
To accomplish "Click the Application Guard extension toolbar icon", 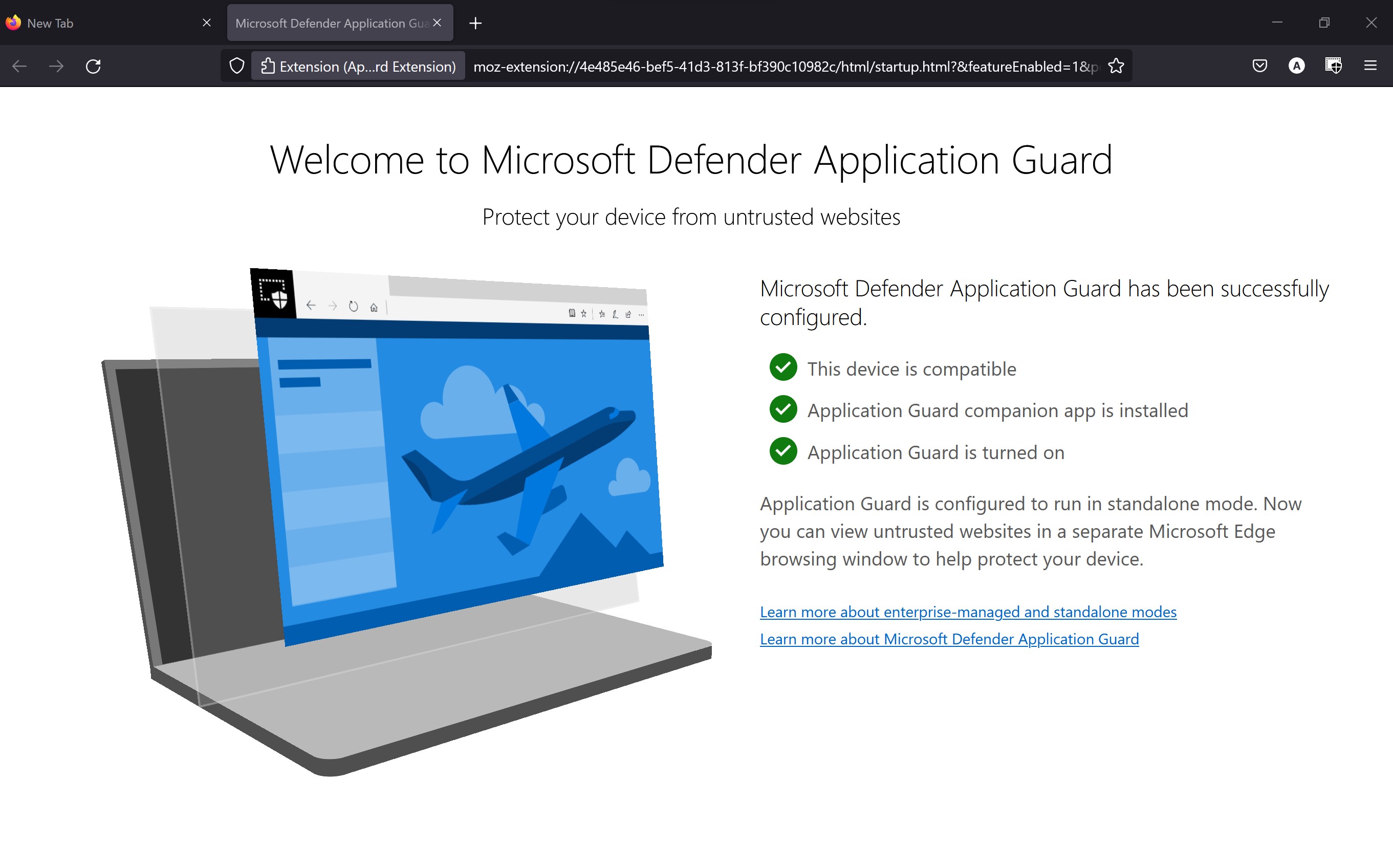I will click(1333, 66).
